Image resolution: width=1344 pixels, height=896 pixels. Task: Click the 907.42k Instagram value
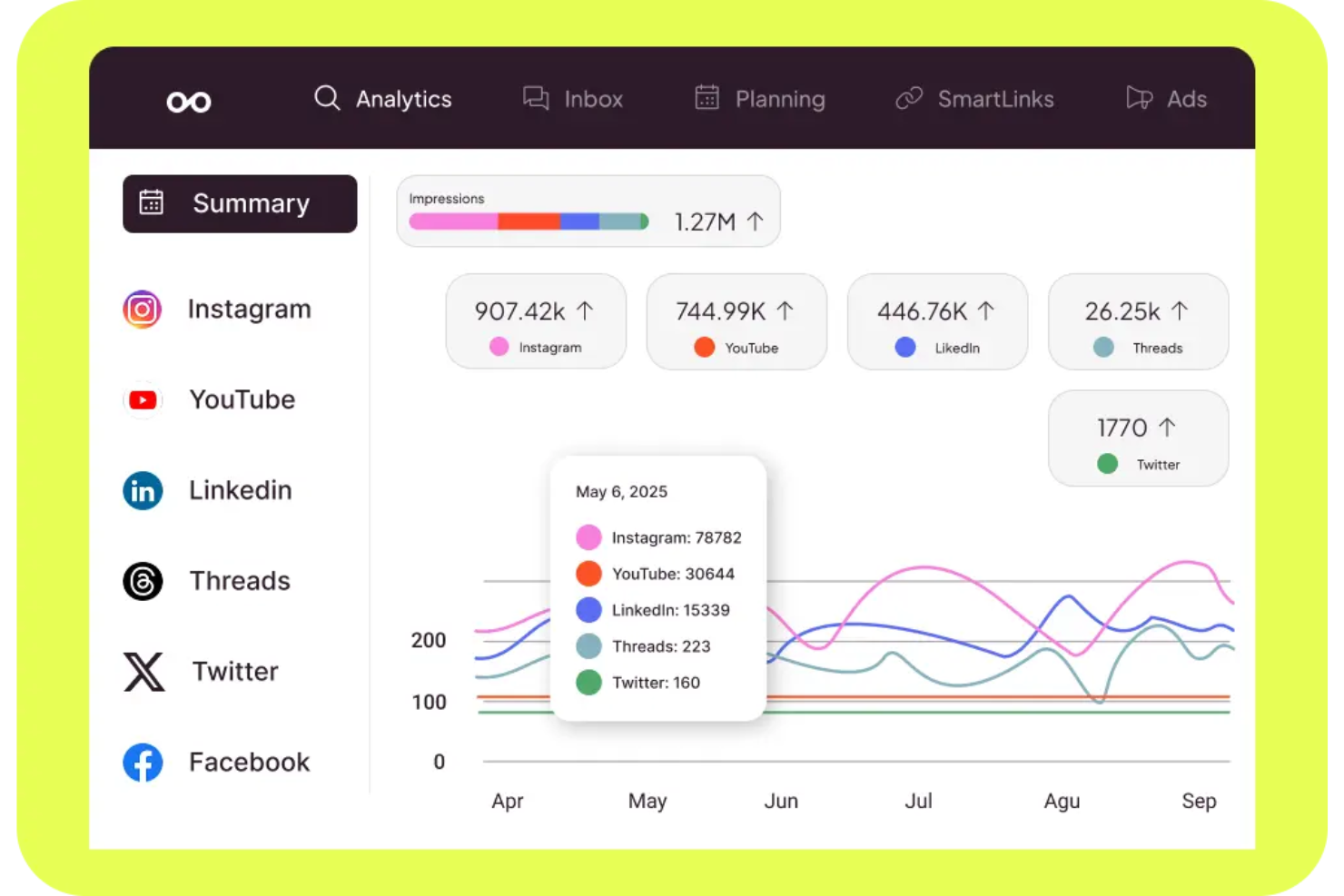(520, 311)
